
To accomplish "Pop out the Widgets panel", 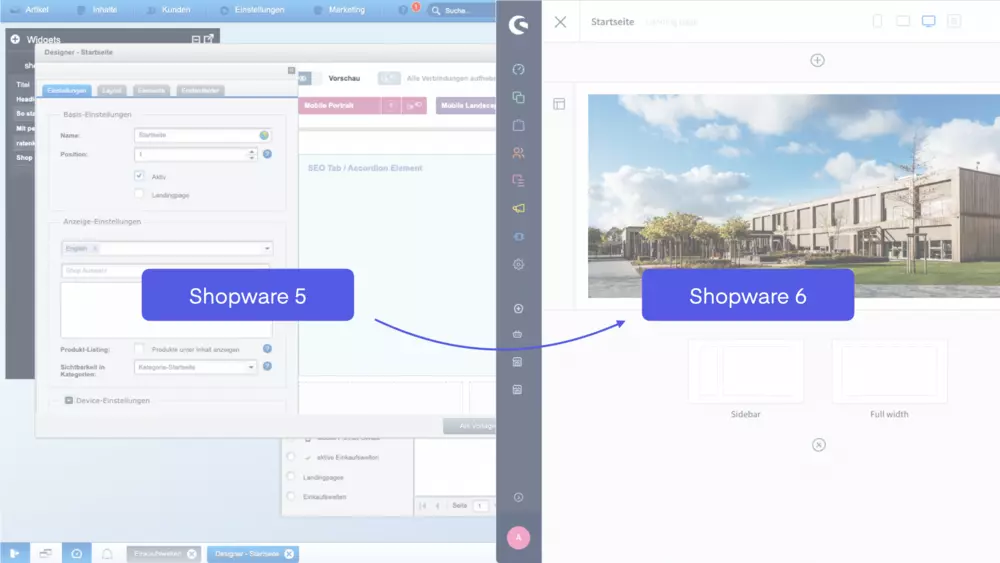I will click(x=209, y=39).
